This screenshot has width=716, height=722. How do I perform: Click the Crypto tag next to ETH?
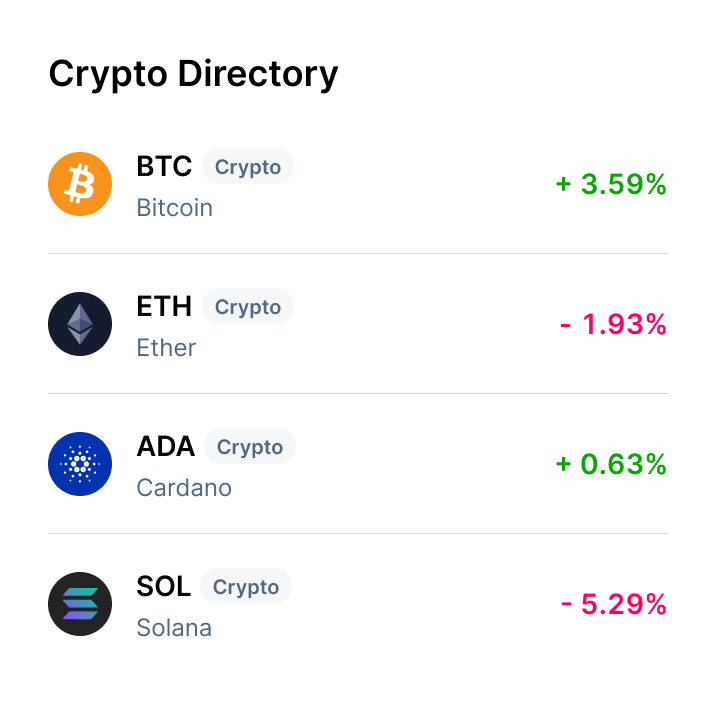248,307
